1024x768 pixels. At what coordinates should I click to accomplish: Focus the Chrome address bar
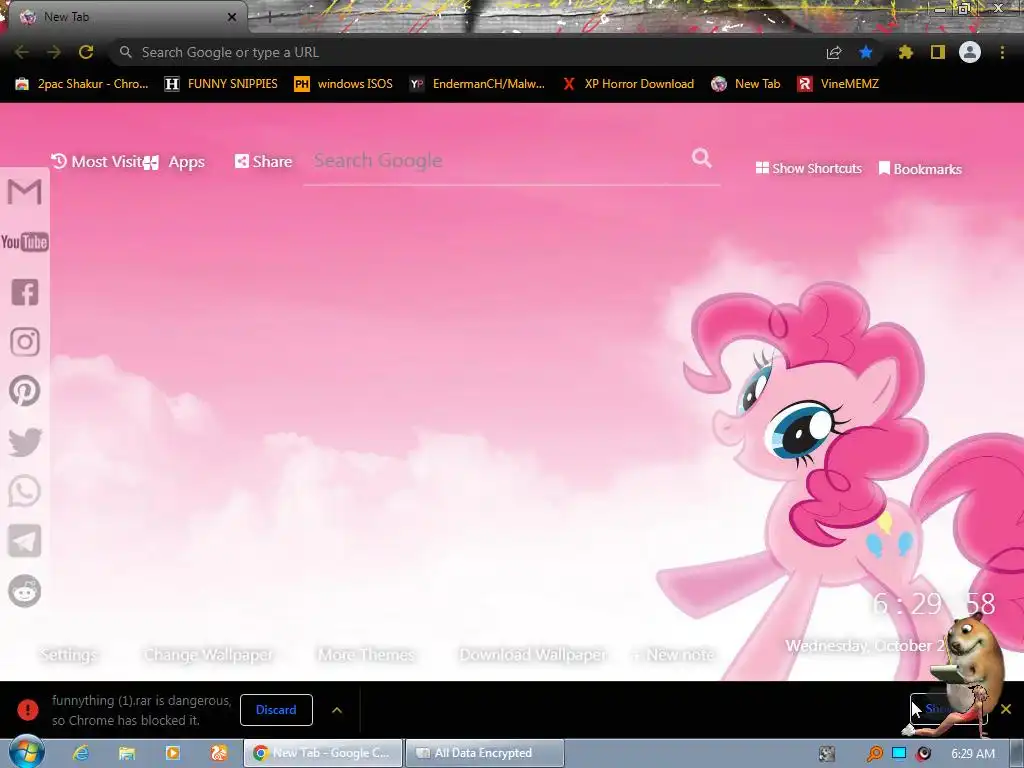point(470,52)
